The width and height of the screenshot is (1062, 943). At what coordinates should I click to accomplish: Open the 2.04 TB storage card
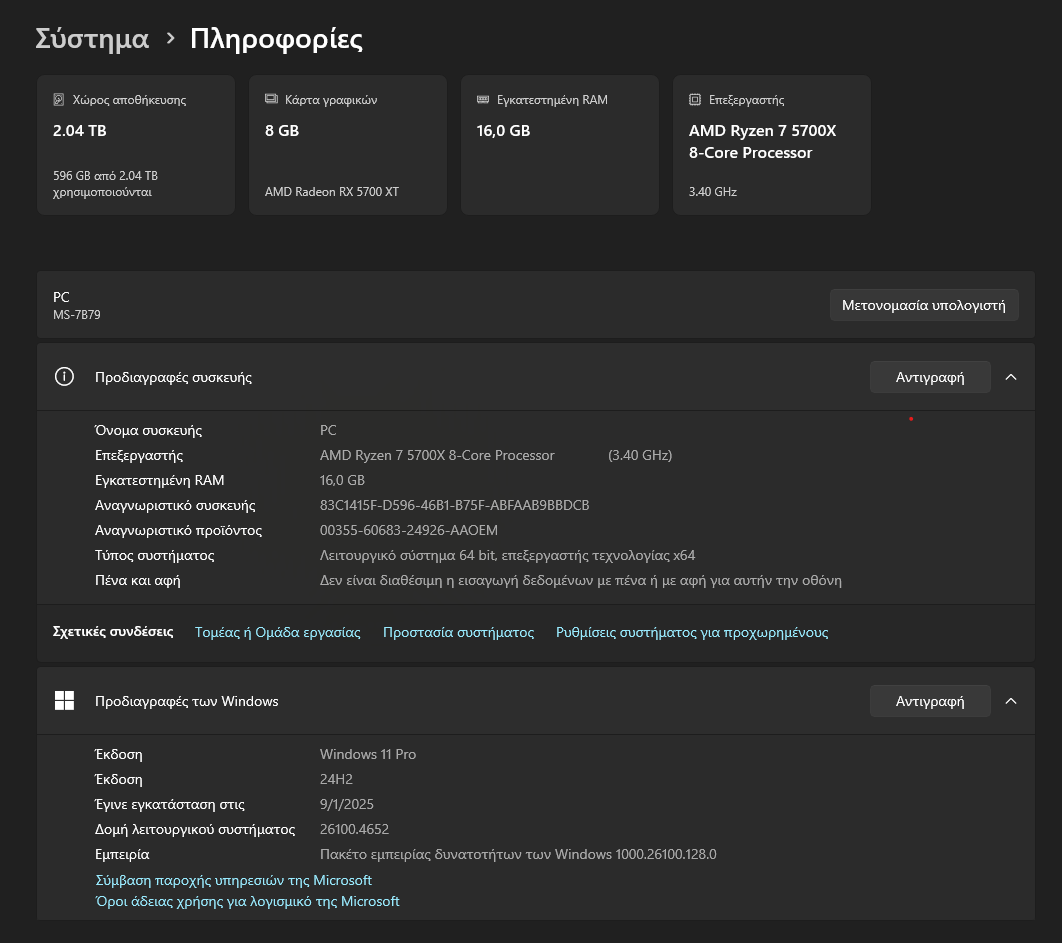[x=136, y=145]
